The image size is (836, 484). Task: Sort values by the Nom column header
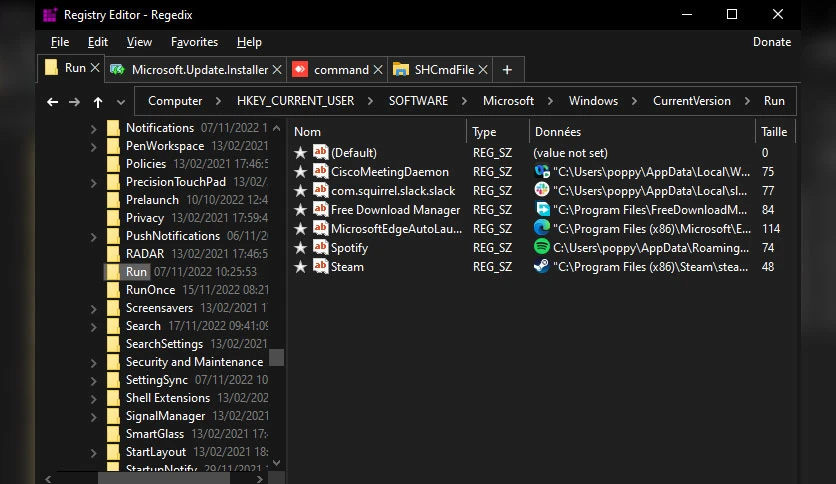(x=308, y=132)
